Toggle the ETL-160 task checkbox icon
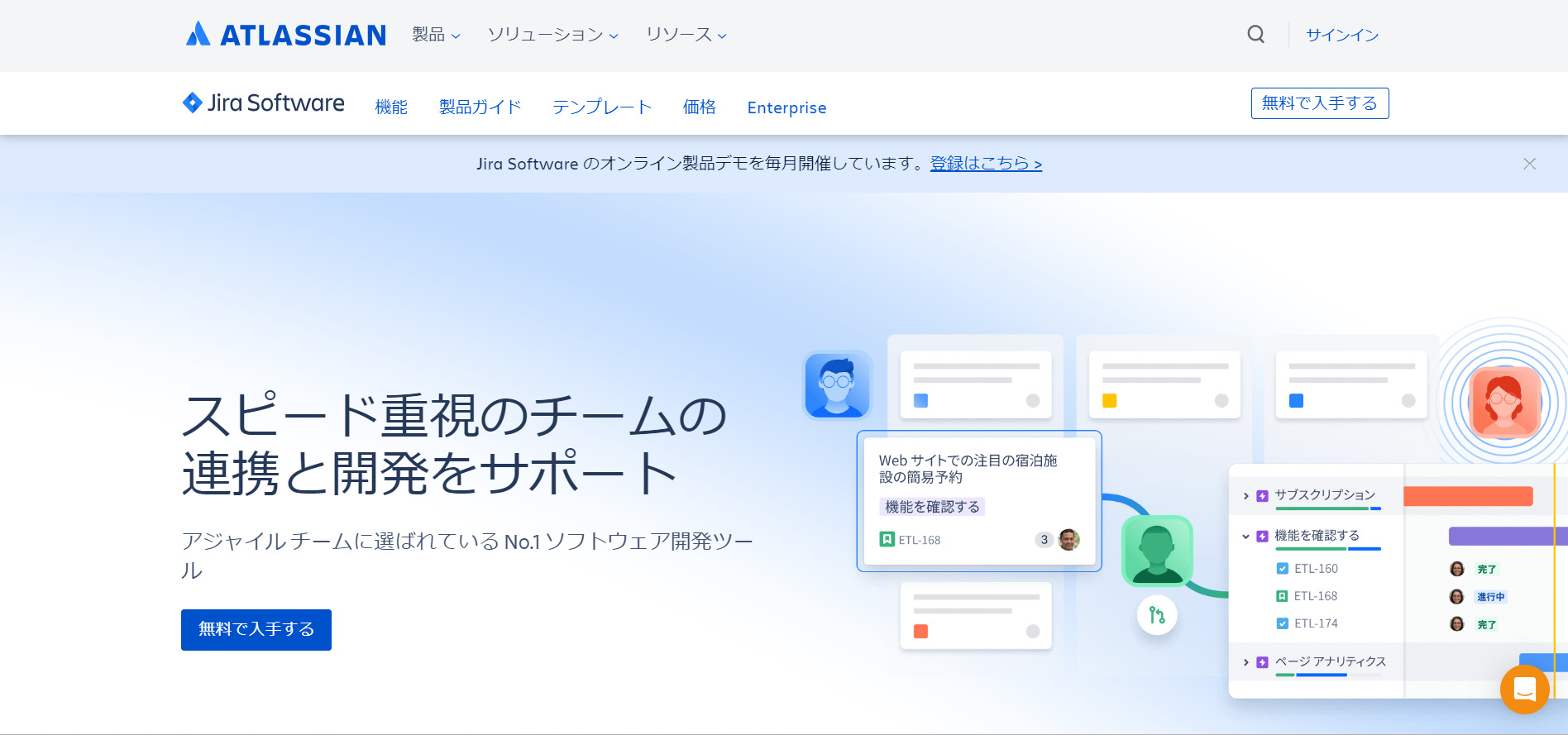Image resolution: width=1568 pixels, height=735 pixels. 1283,568
